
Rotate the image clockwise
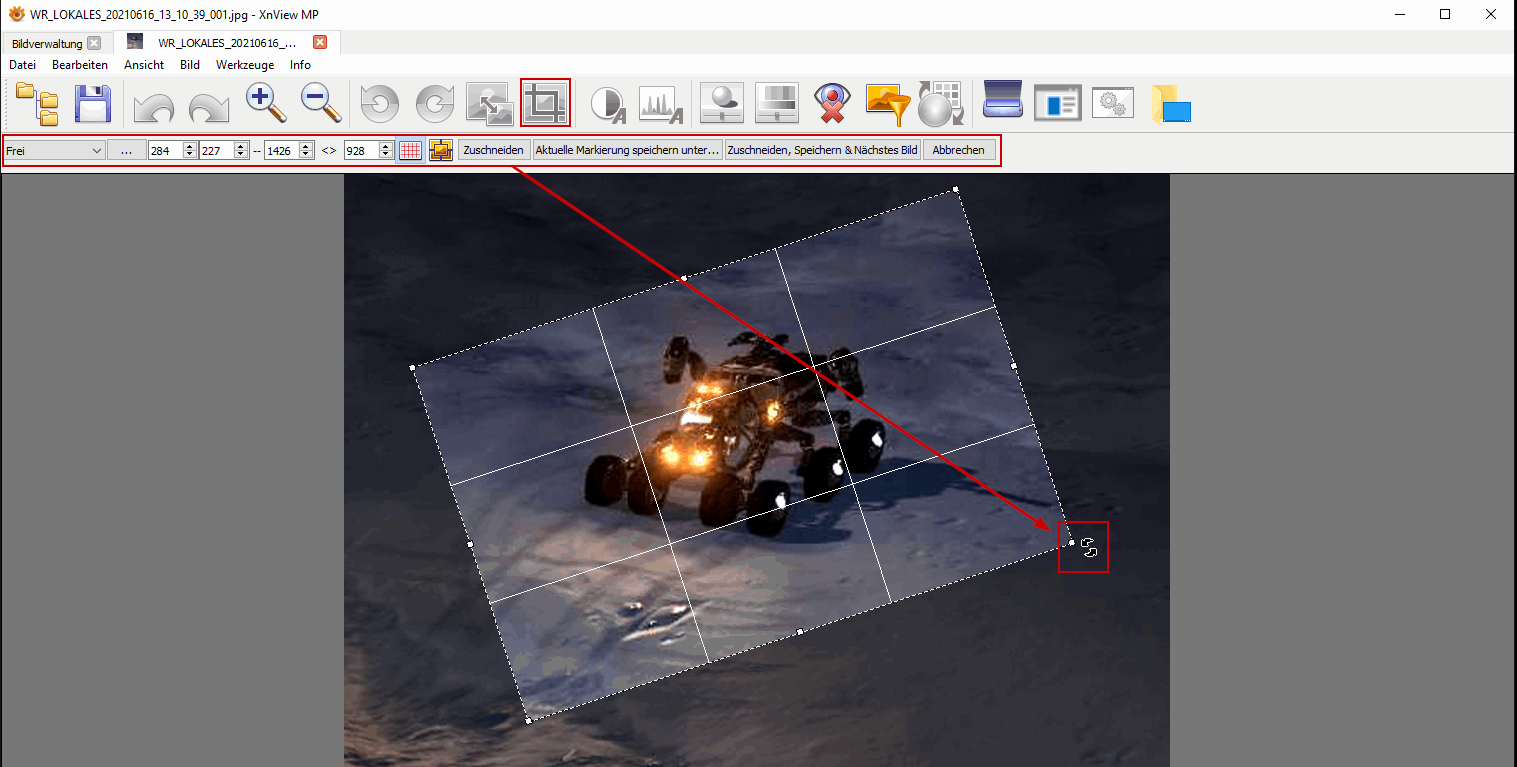pos(435,104)
